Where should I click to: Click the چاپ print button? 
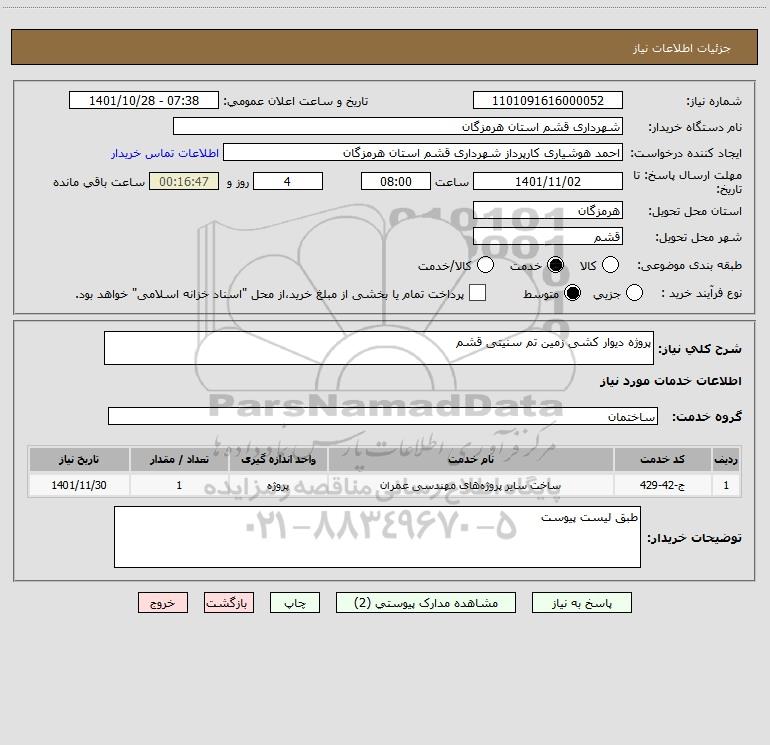point(295,603)
